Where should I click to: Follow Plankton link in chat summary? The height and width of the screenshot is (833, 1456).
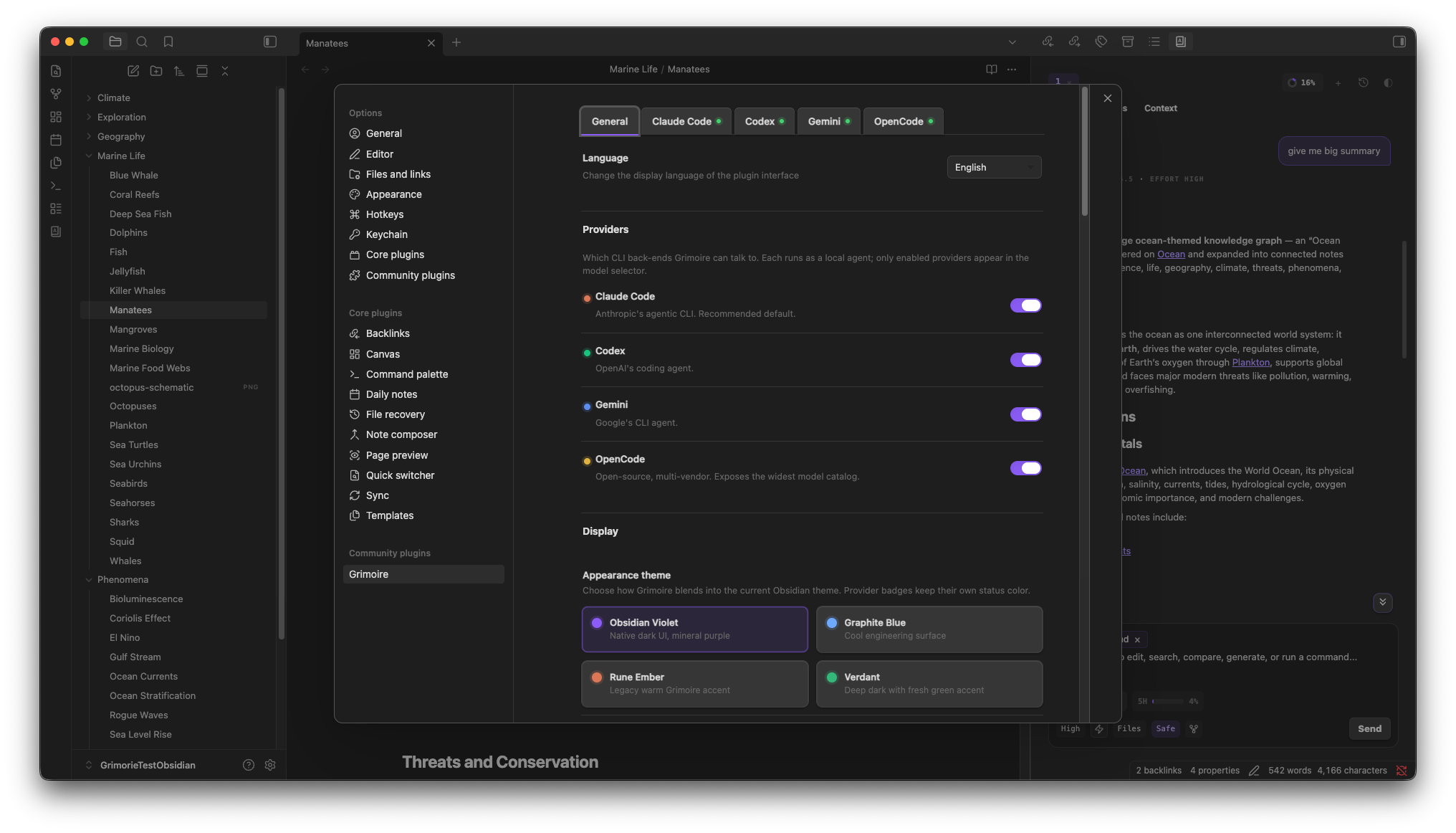[x=1250, y=362]
